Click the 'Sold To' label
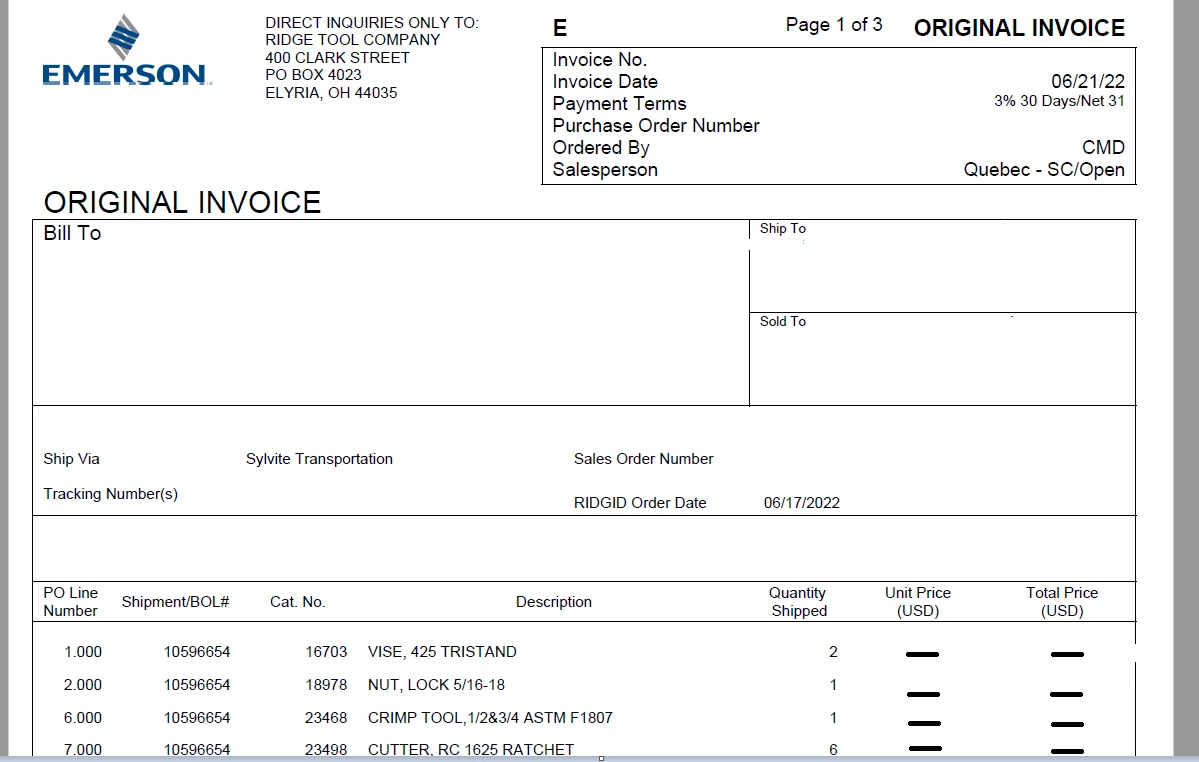 tap(782, 322)
